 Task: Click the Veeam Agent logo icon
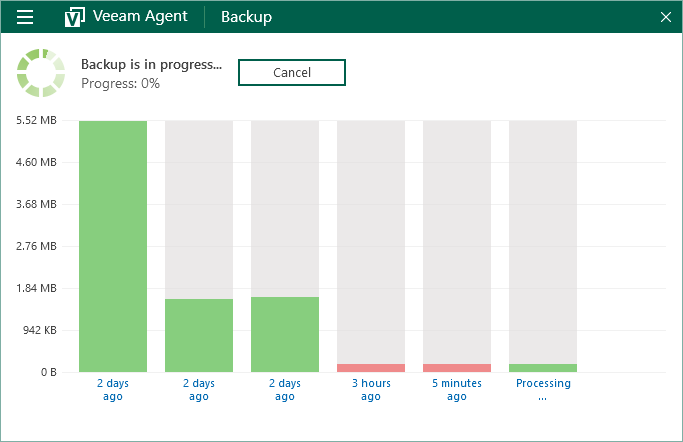(74, 17)
